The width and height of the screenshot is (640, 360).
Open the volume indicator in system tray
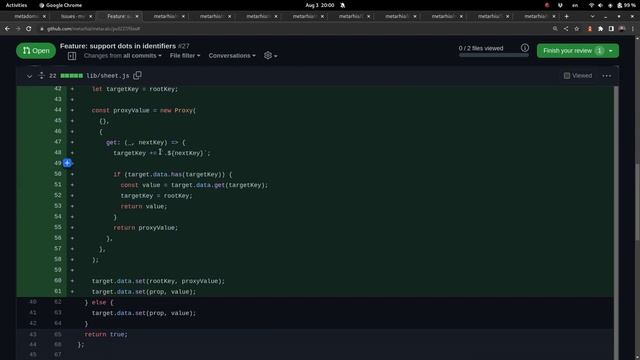click(600, 5)
